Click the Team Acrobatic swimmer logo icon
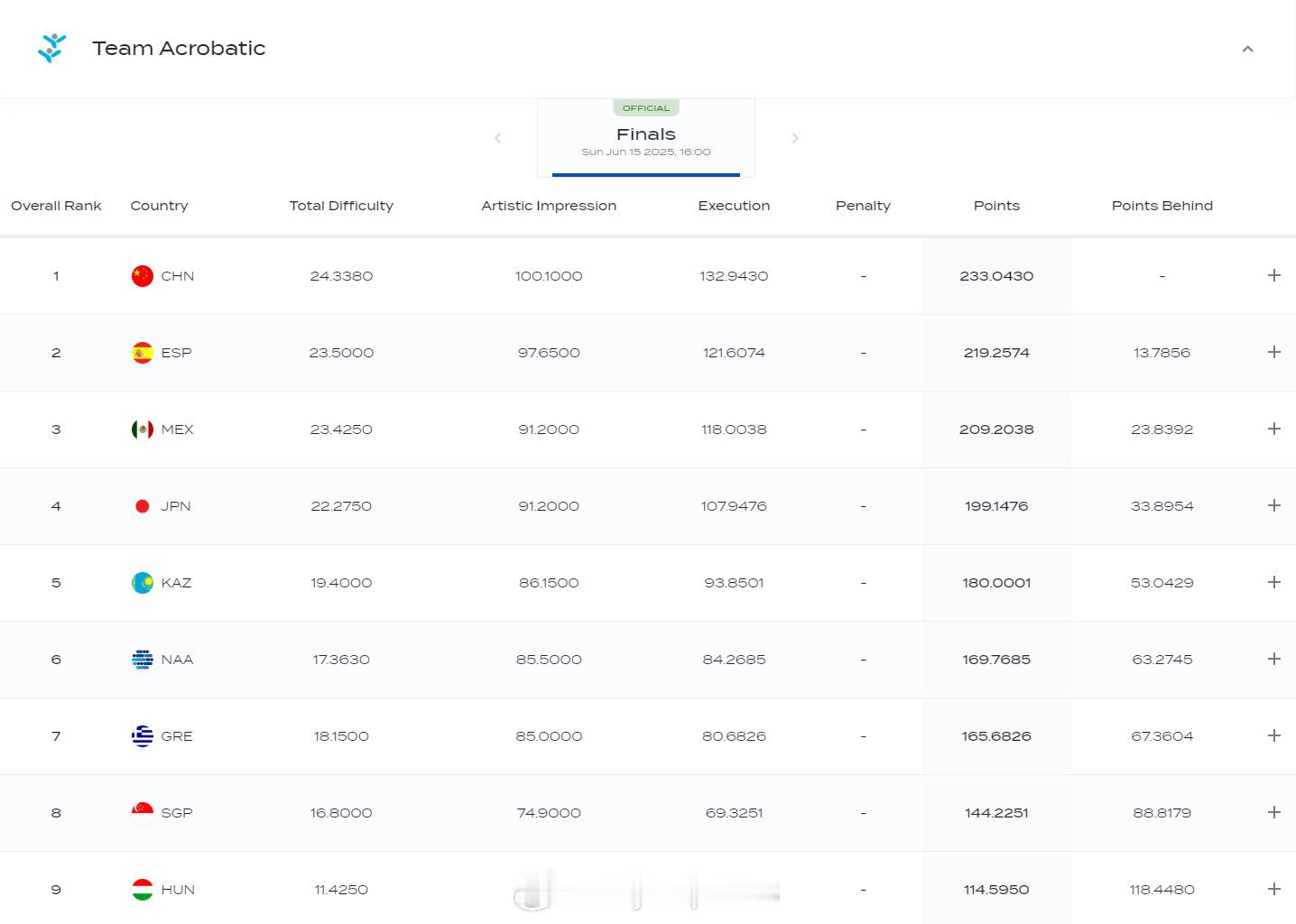This screenshot has height=924, width=1296. [x=52, y=48]
